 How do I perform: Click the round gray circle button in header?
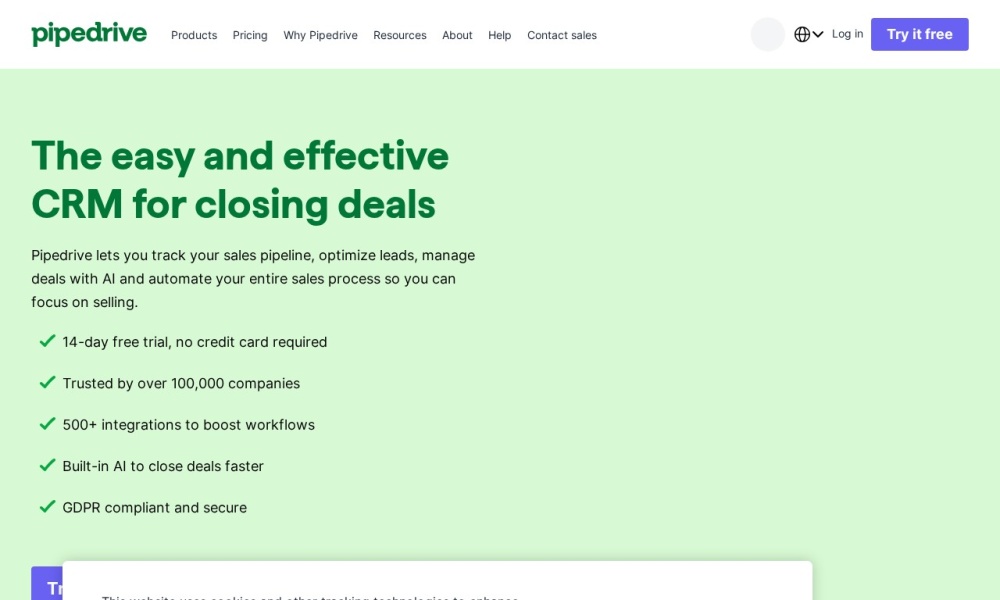click(768, 34)
